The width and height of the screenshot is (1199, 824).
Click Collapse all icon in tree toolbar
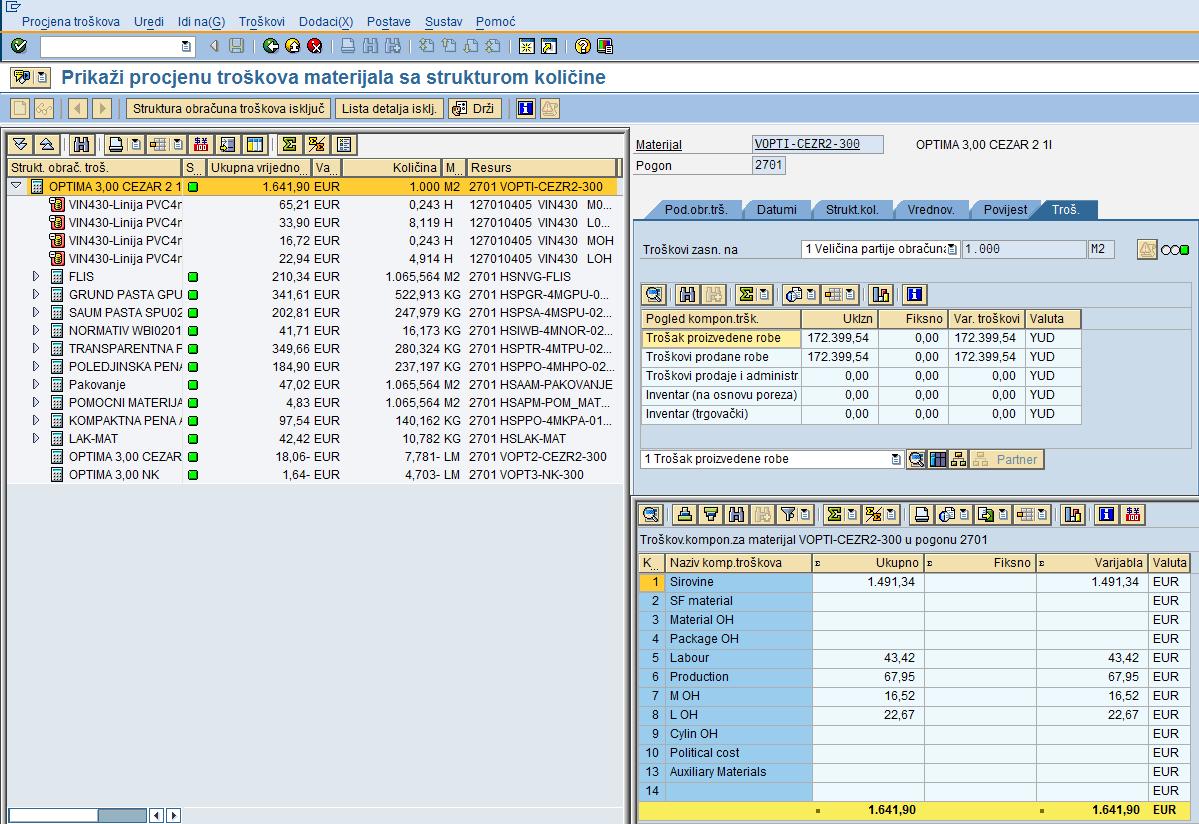(46, 145)
